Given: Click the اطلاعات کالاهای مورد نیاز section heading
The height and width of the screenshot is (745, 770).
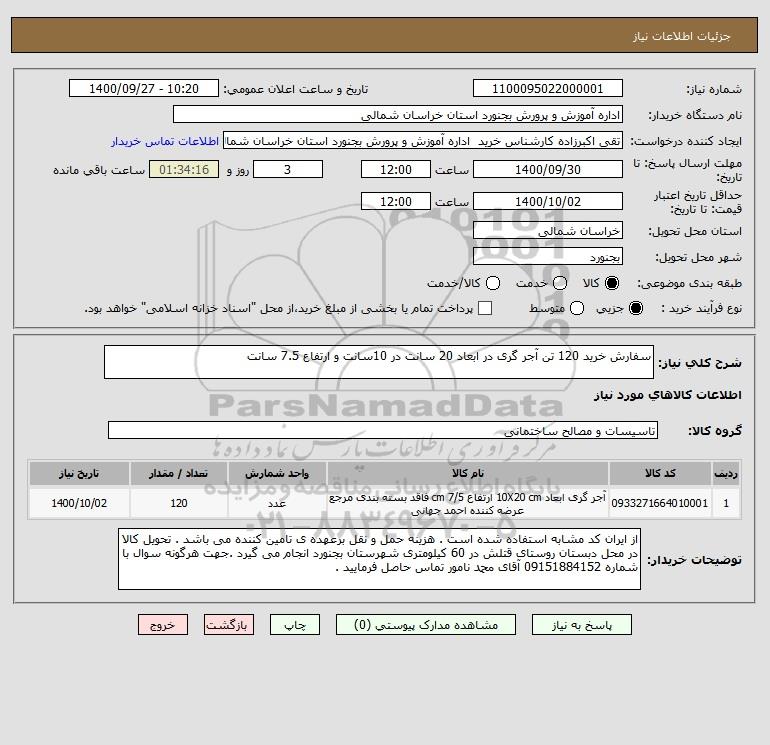Looking at the screenshot, I should click(668, 395).
